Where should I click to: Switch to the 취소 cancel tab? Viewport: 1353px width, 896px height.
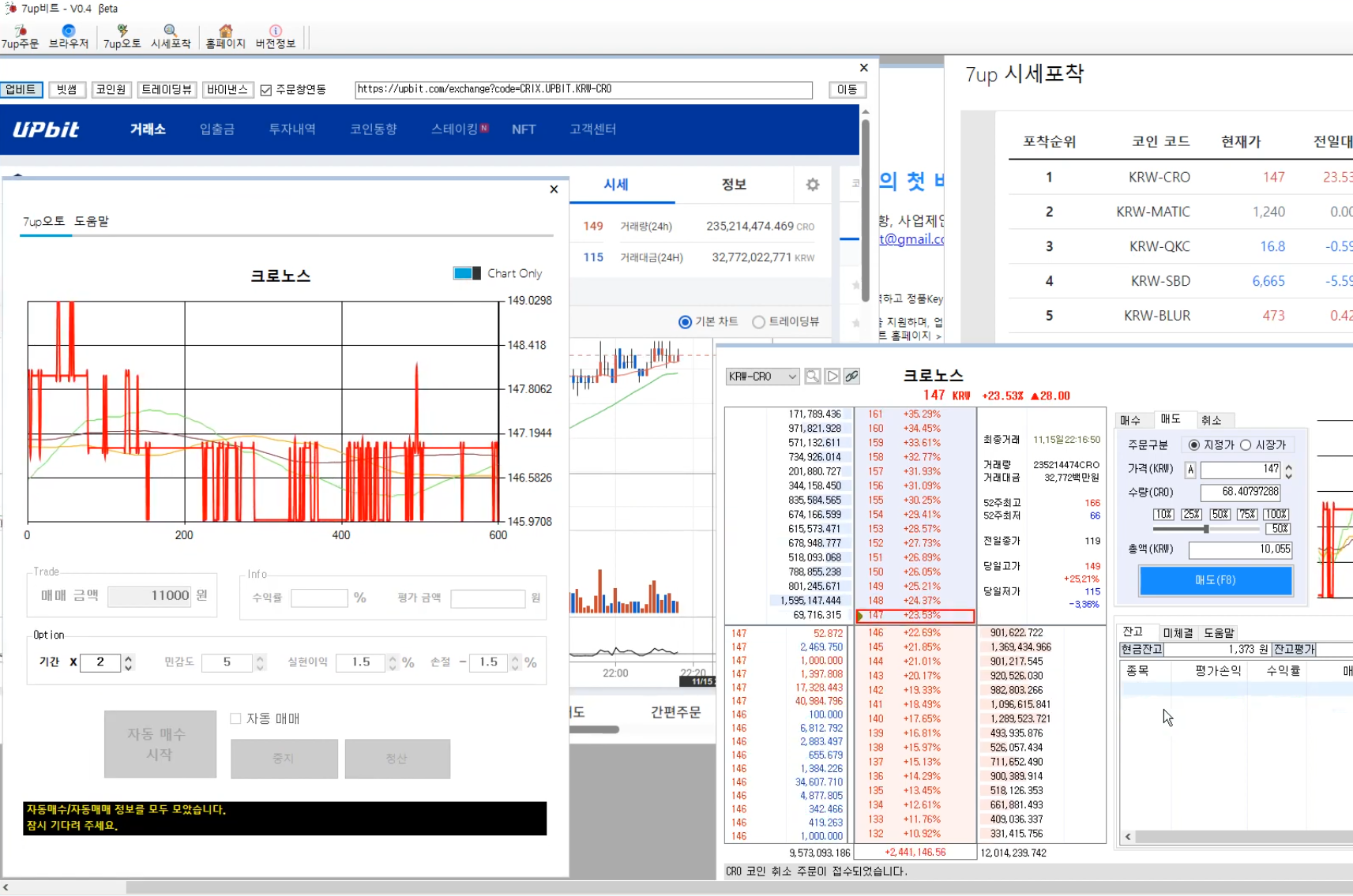click(1212, 421)
